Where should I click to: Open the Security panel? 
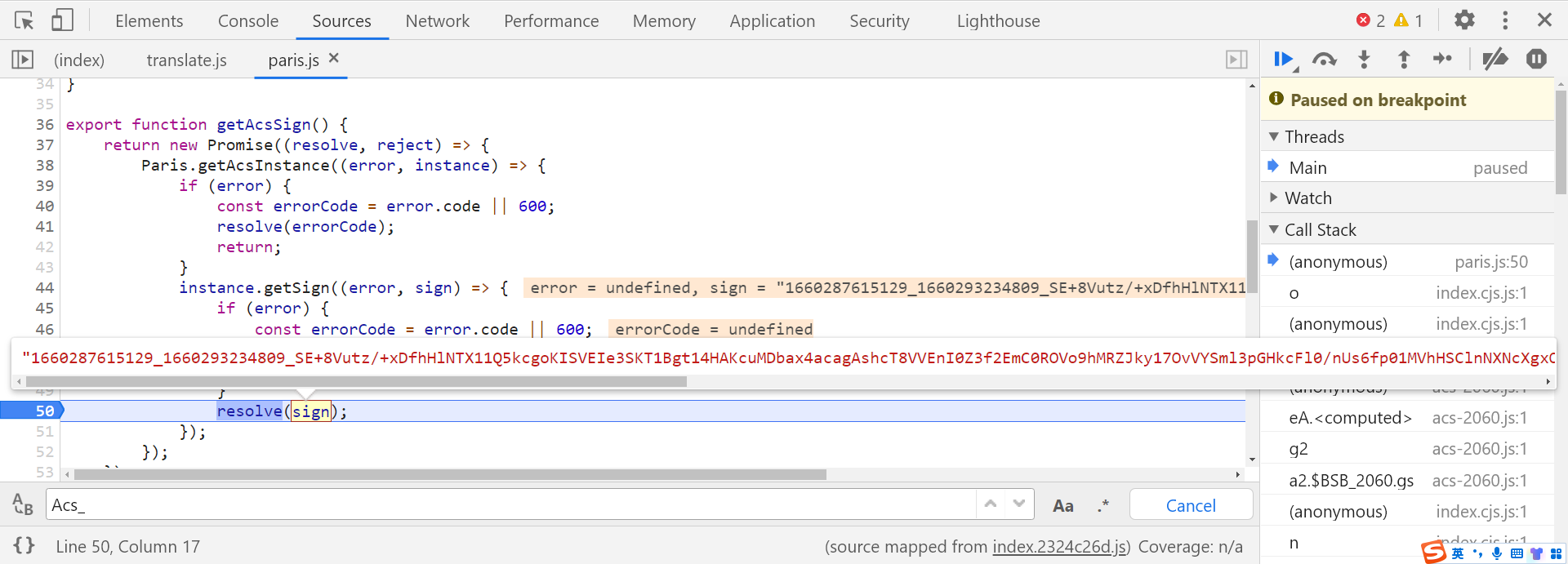[x=880, y=20]
